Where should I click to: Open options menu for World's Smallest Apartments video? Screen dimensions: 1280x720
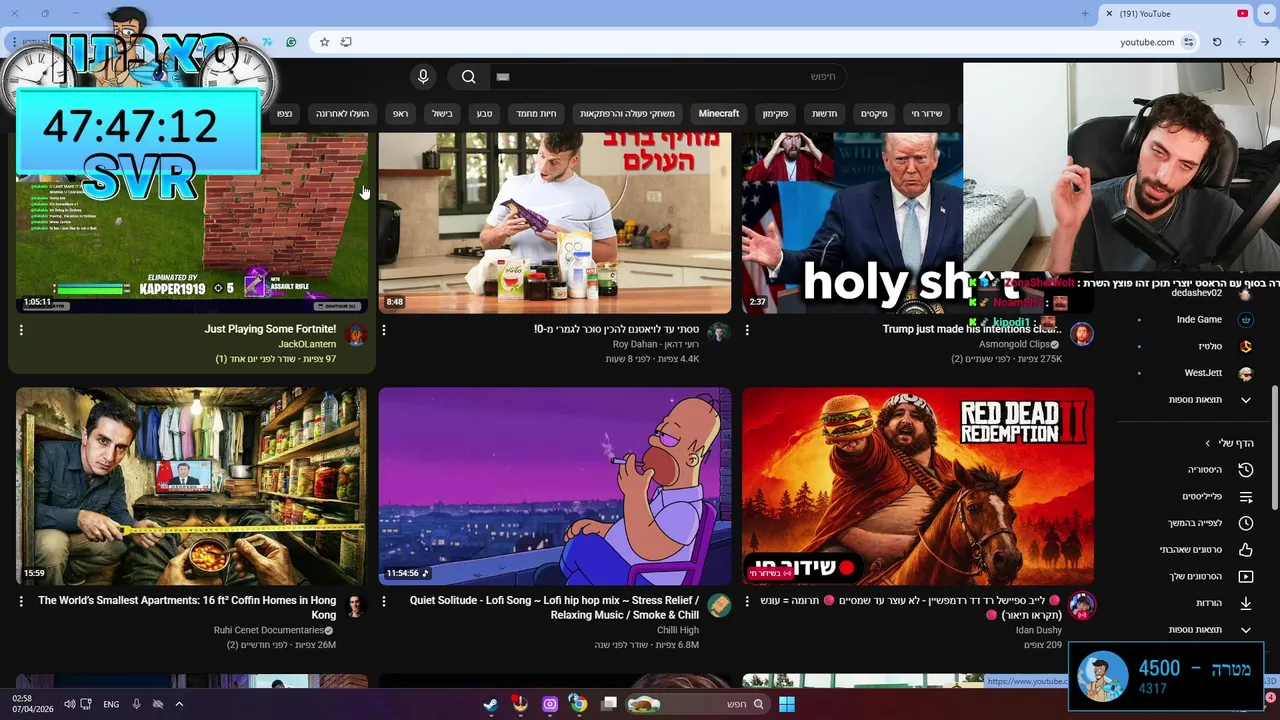(x=21, y=601)
